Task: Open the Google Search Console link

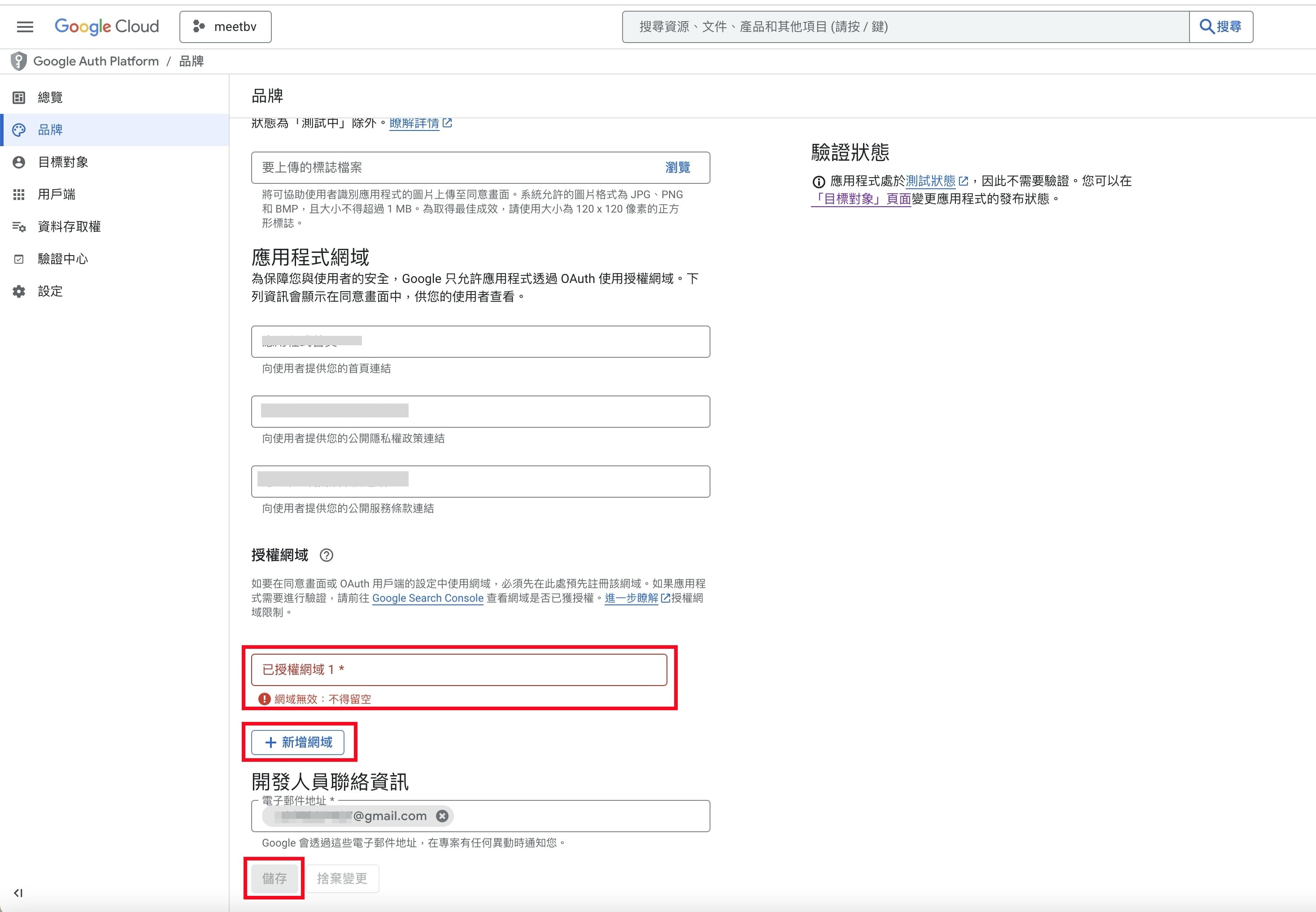Action: (427, 598)
